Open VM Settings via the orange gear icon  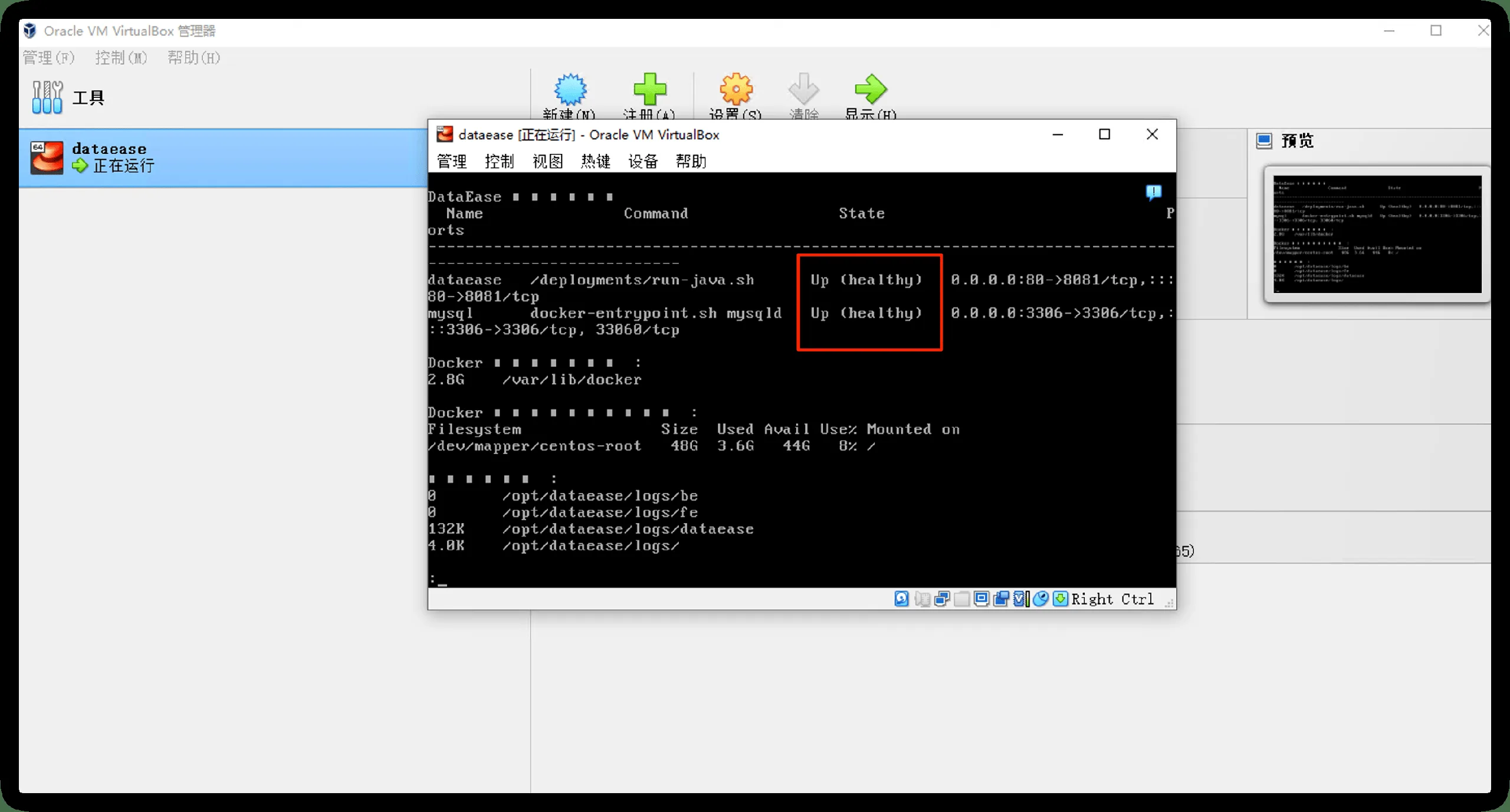click(x=736, y=89)
